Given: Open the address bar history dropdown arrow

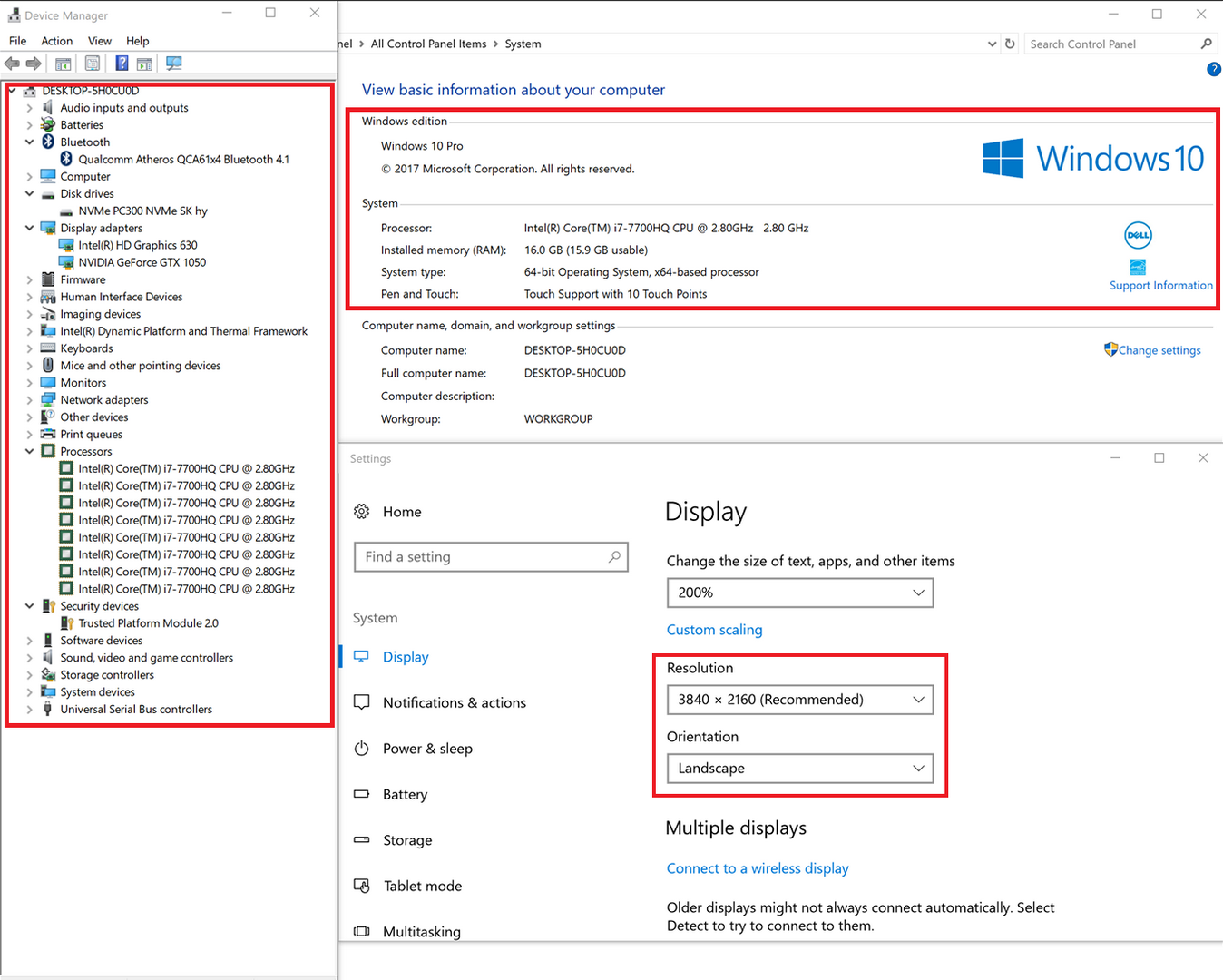Looking at the screenshot, I should click(x=992, y=44).
